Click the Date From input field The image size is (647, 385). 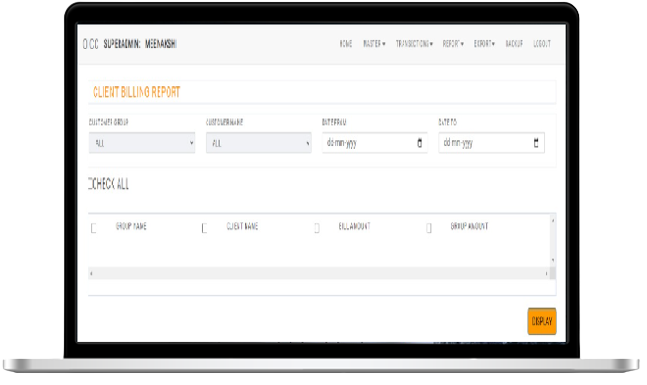pyautogui.click(x=375, y=143)
